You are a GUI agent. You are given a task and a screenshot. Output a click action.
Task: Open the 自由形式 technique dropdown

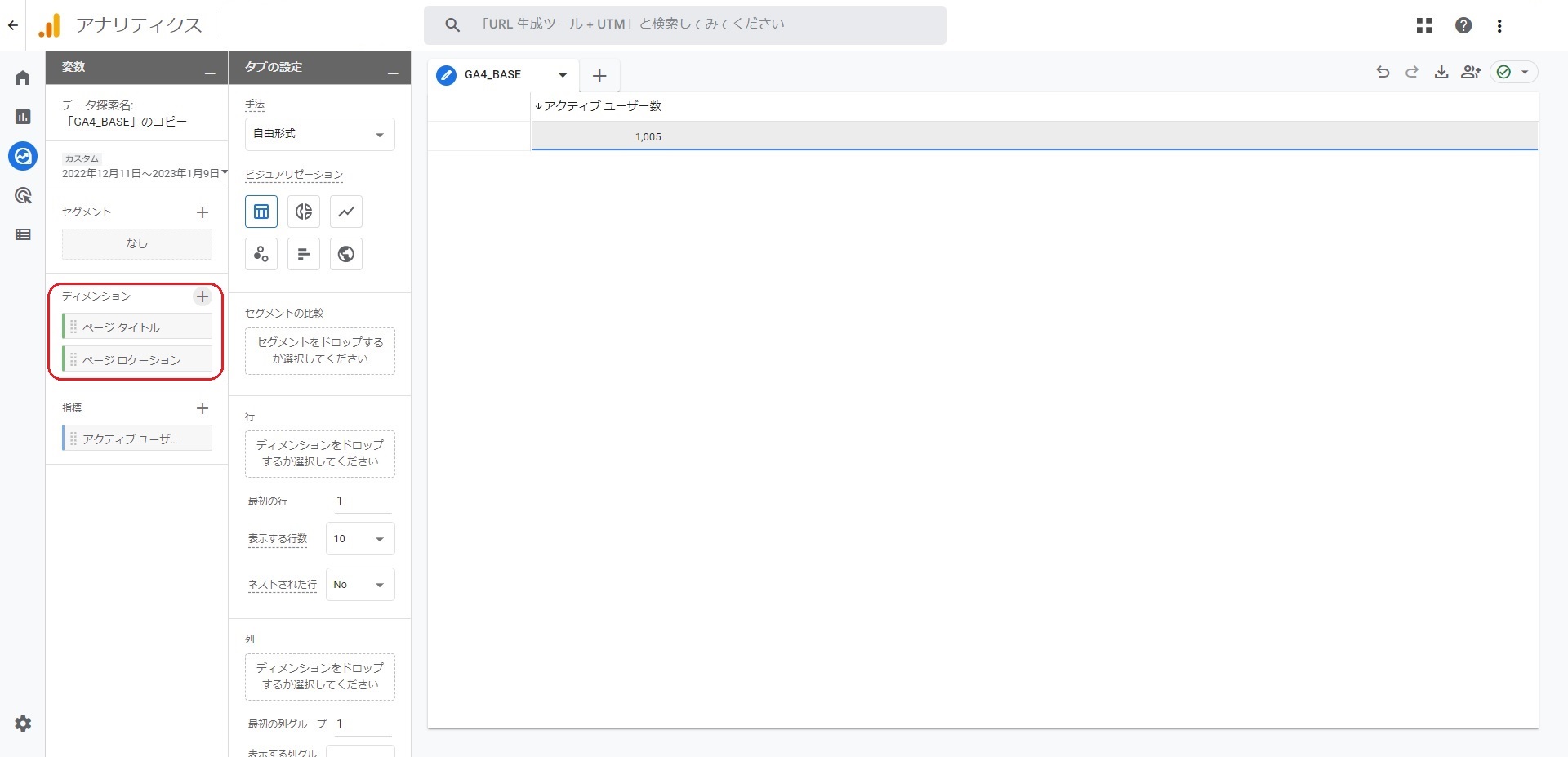click(x=320, y=134)
